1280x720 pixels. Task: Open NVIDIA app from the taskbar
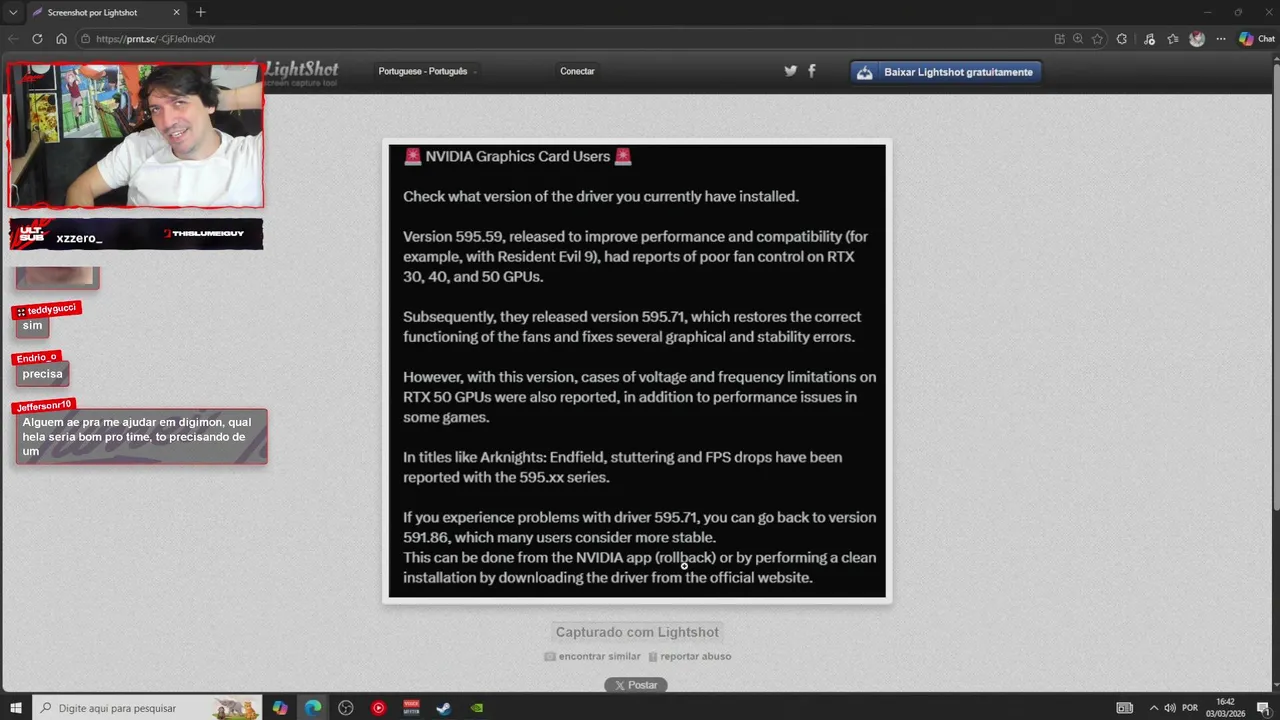(x=477, y=708)
